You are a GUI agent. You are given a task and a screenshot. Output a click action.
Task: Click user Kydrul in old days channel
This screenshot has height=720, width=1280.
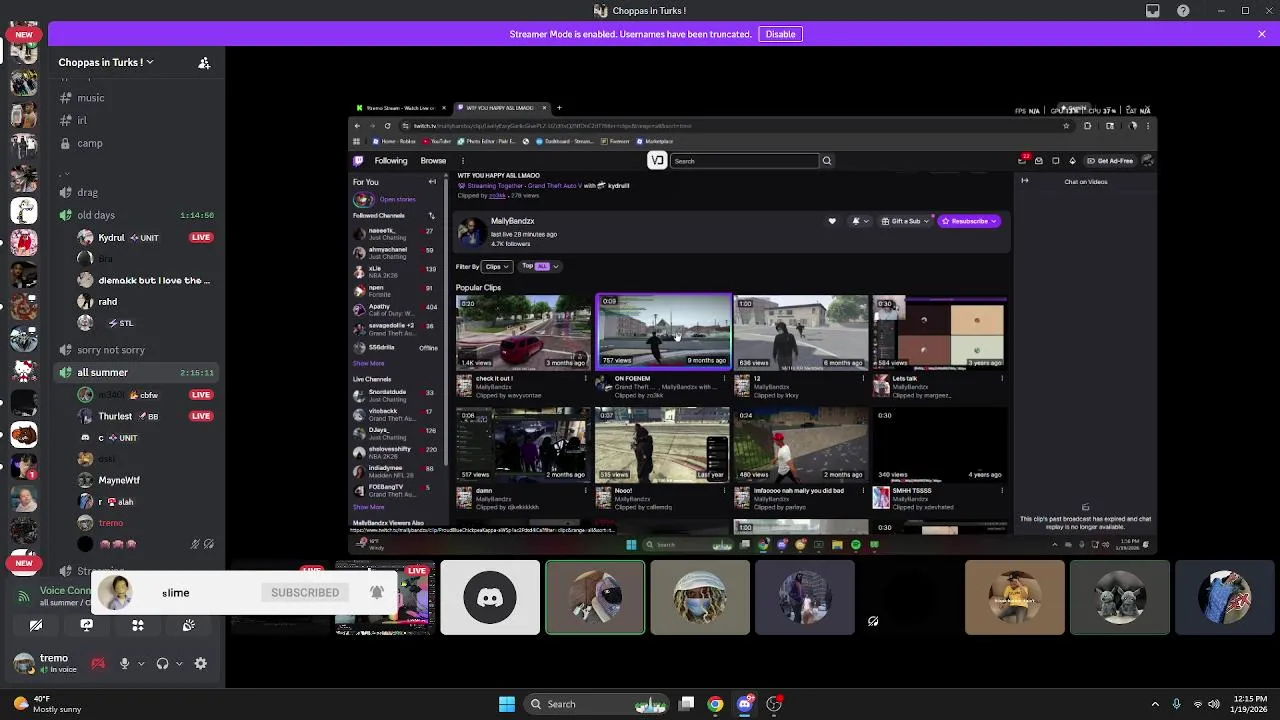click(111, 238)
